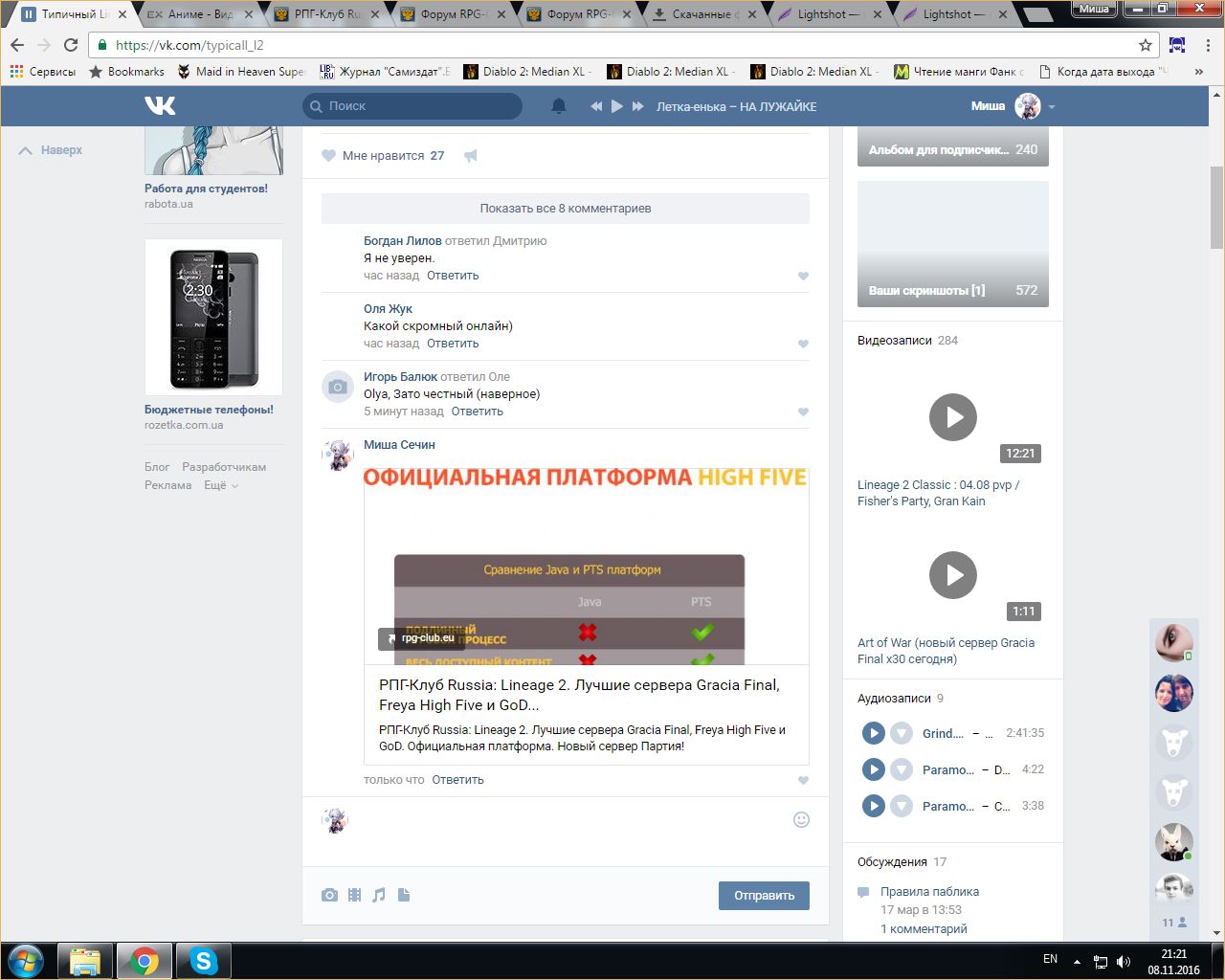Play the Paramo audio track lasting 3:38
This screenshot has height=980, width=1225.
click(x=873, y=806)
